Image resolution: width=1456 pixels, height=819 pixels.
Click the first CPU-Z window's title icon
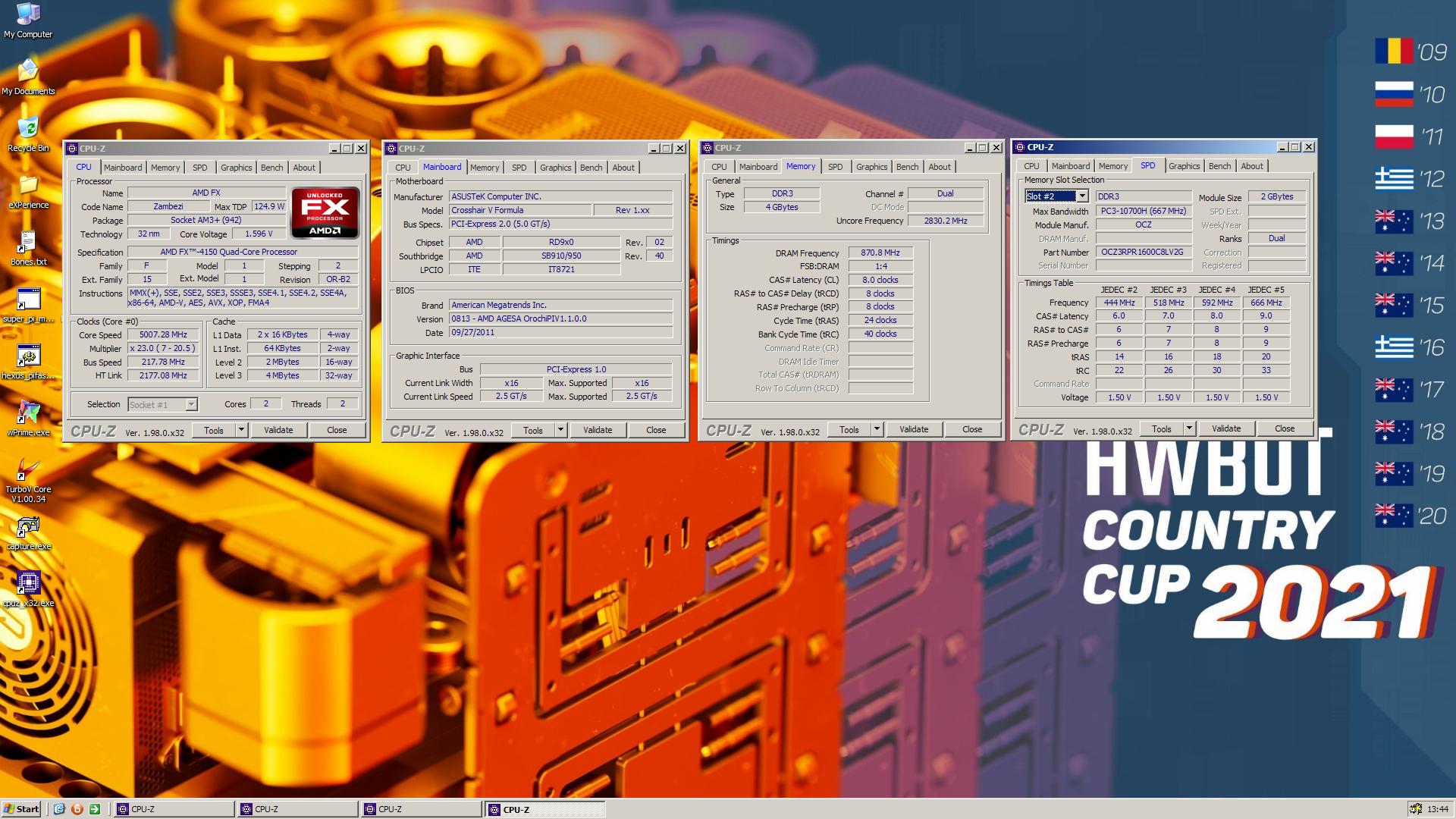pyautogui.click(x=73, y=149)
